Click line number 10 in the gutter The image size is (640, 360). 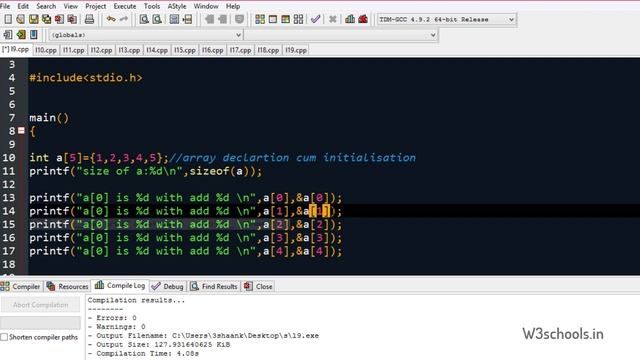(9, 158)
